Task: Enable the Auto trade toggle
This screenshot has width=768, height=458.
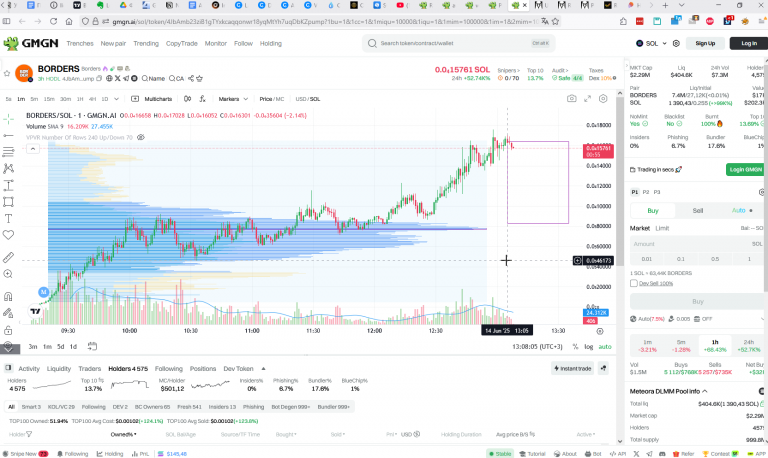Action: (742, 211)
